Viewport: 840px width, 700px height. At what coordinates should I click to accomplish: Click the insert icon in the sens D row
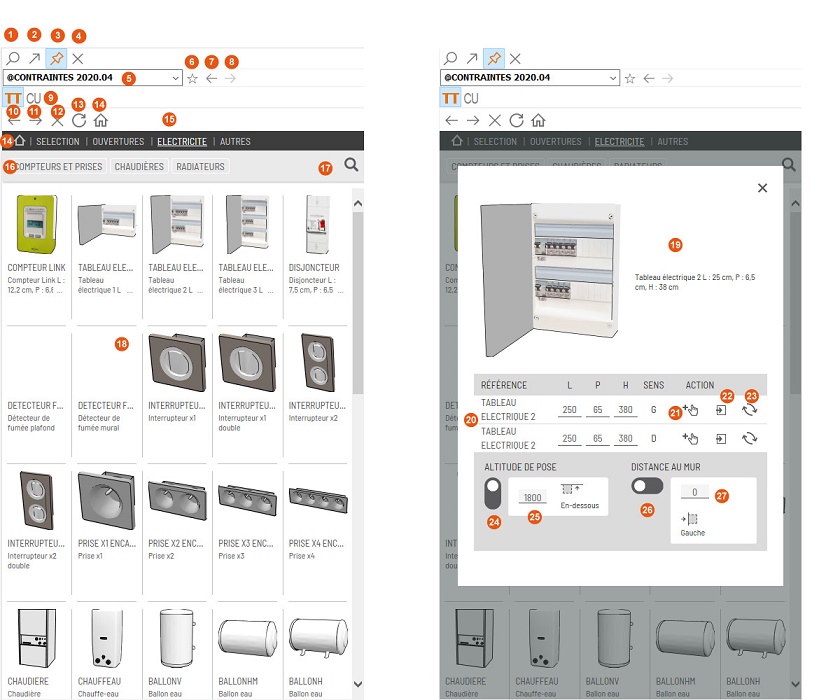(x=720, y=438)
